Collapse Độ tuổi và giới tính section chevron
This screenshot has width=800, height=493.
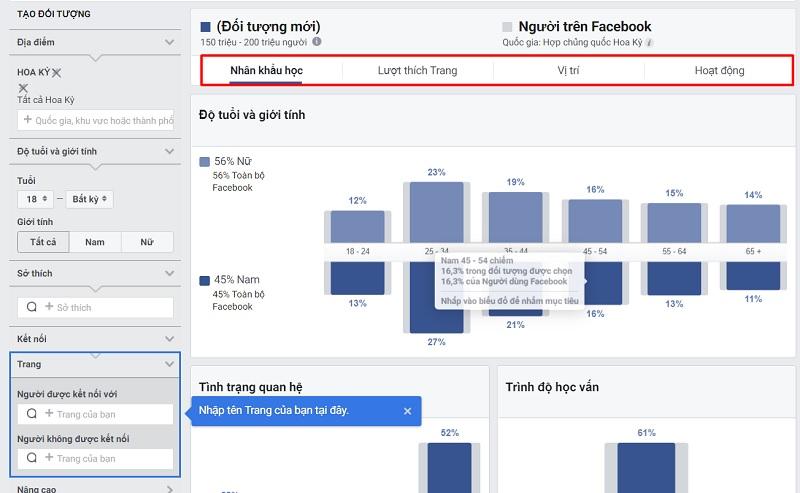pyautogui.click(x=169, y=151)
